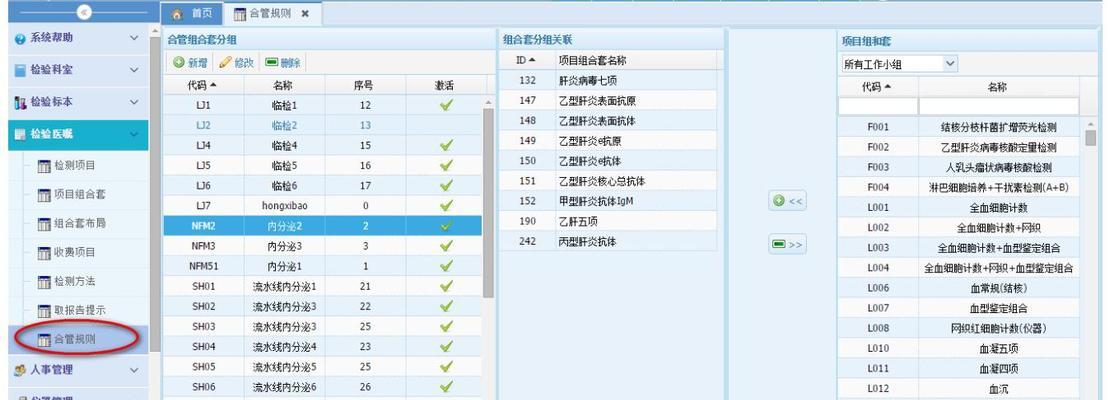Open 收费项目 in the sidebar
1114x400 pixels.
click(x=75, y=253)
